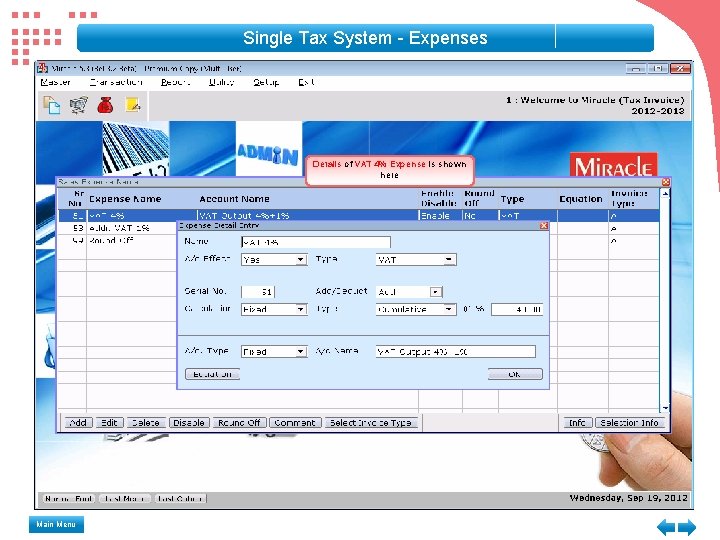This screenshot has width=720, height=540.
Task: Click the Account Name column header
Action: (x=234, y=199)
